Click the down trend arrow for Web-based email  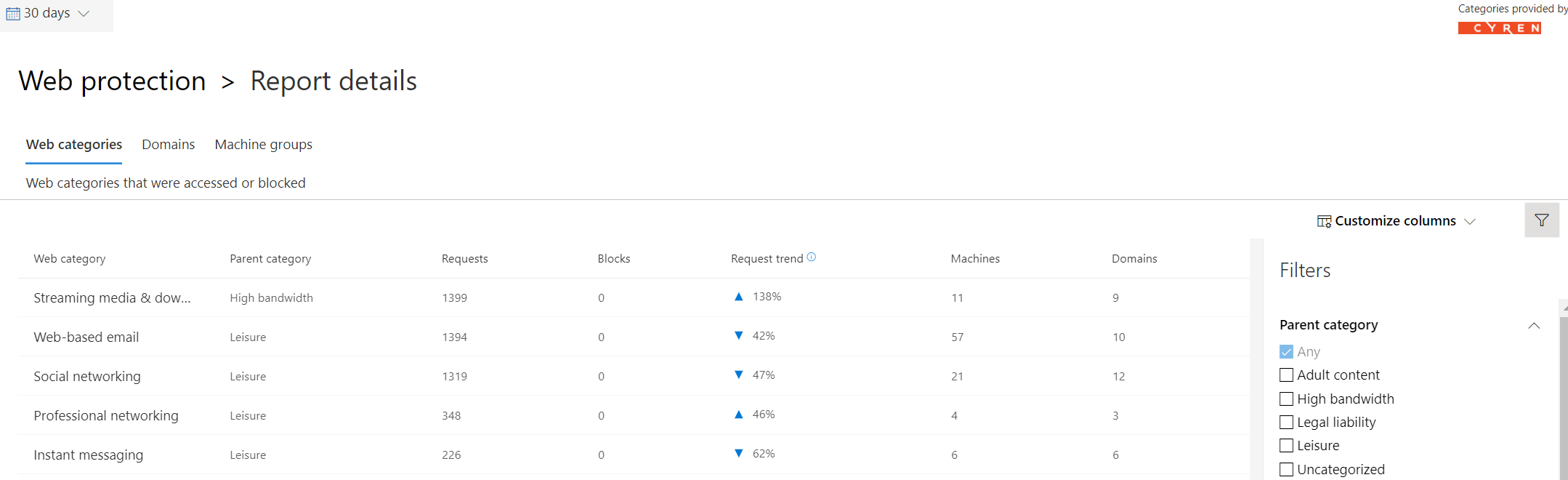(x=738, y=336)
